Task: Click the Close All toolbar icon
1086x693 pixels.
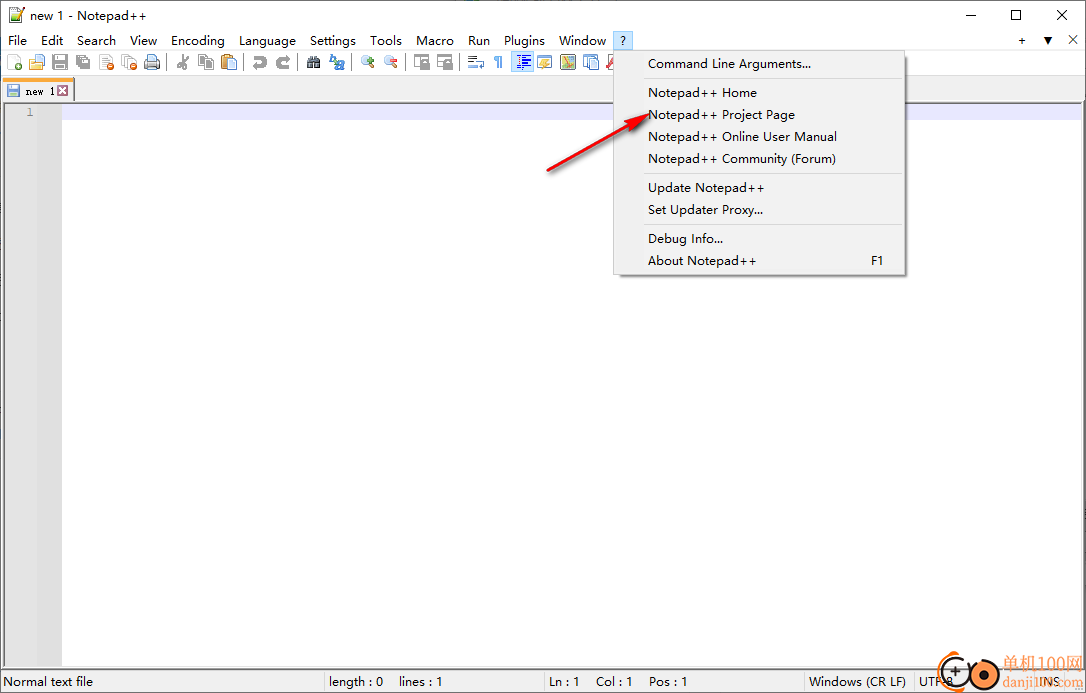Action: [x=129, y=62]
